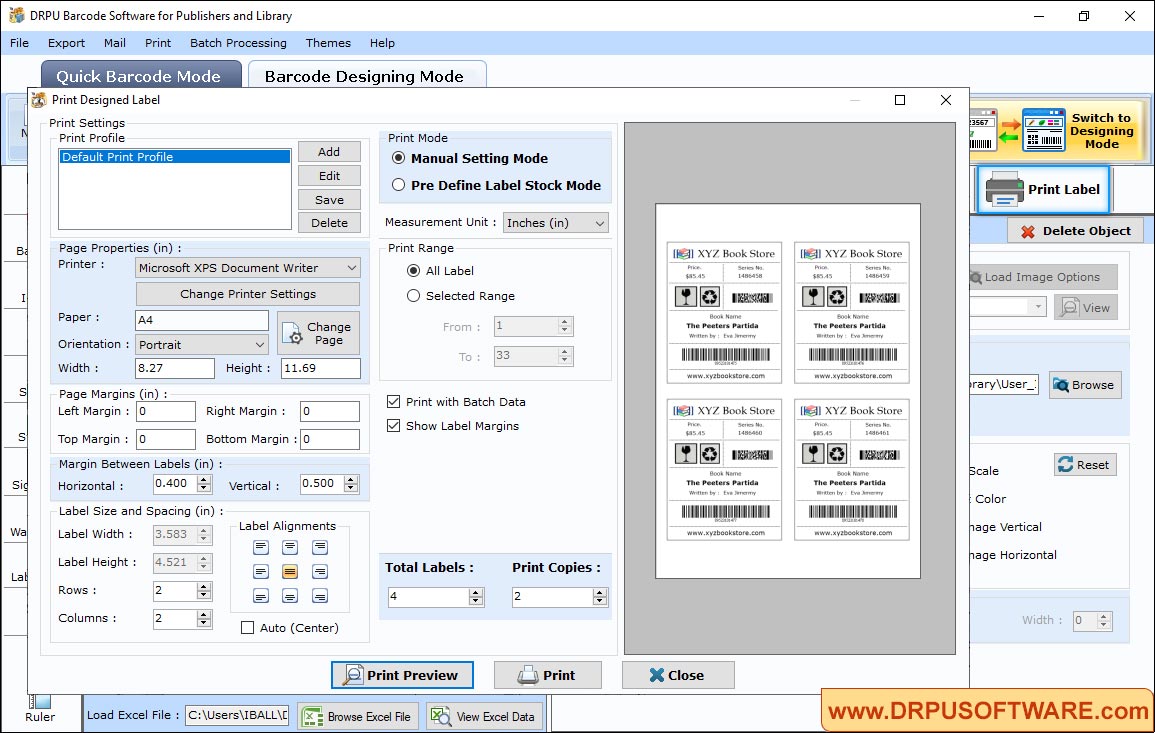The height and width of the screenshot is (733, 1155).
Task: Select bottom-center label alignment icon
Action: click(x=290, y=596)
